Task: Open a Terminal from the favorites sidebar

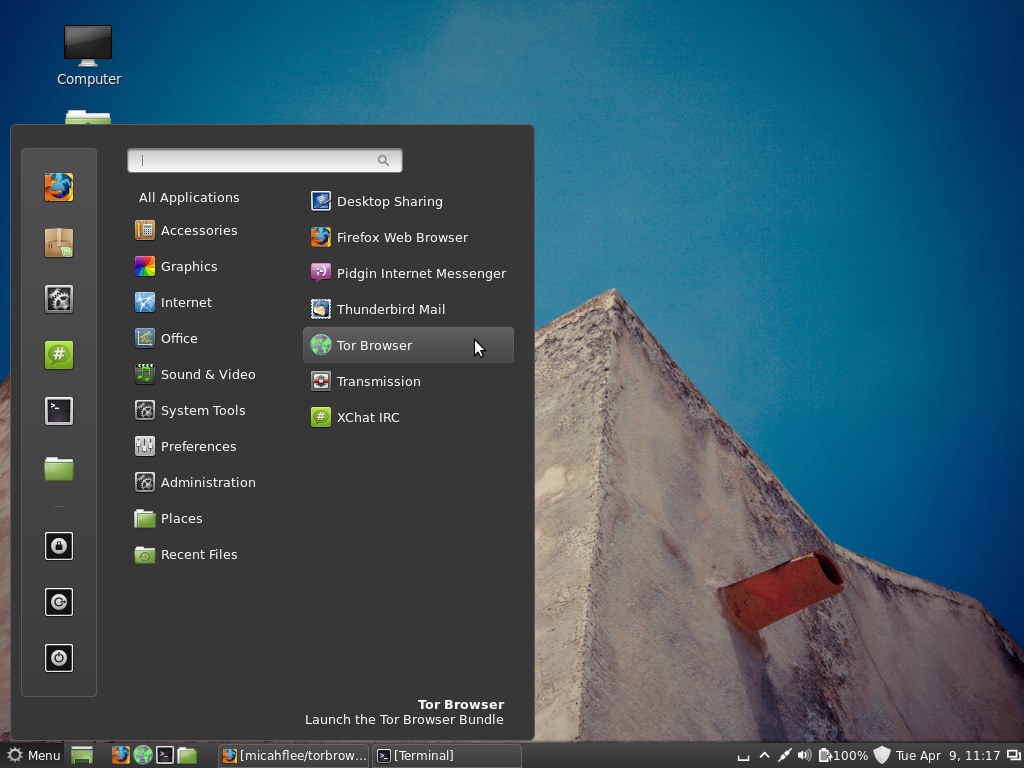Action: click(58, 410)
